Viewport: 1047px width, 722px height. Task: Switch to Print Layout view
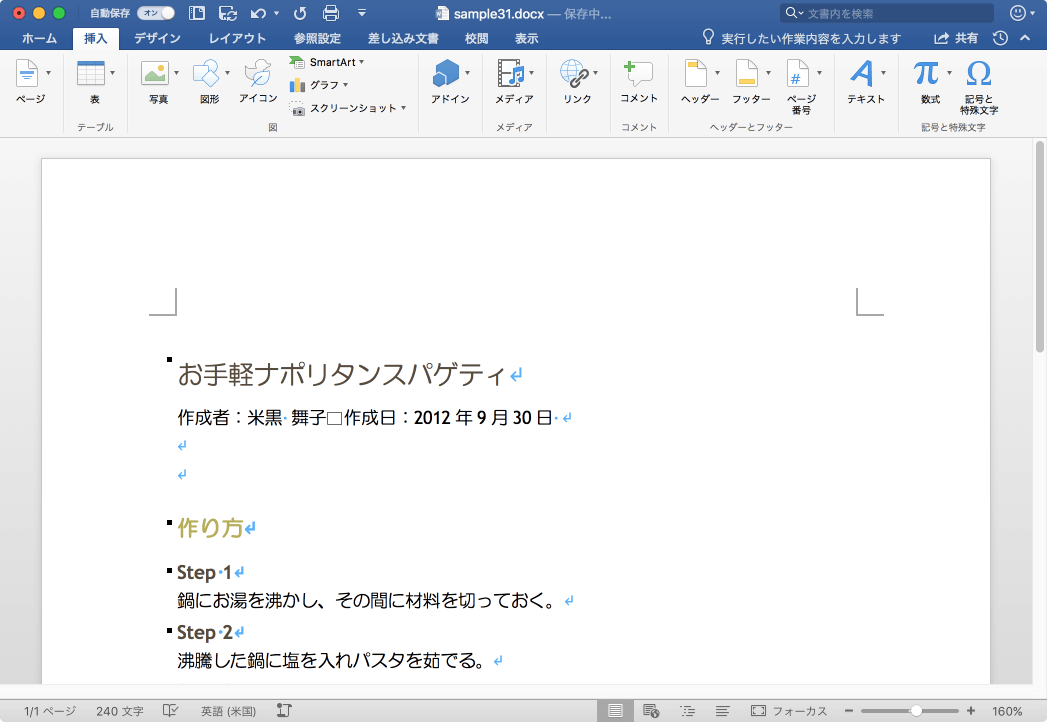[615, 711]
